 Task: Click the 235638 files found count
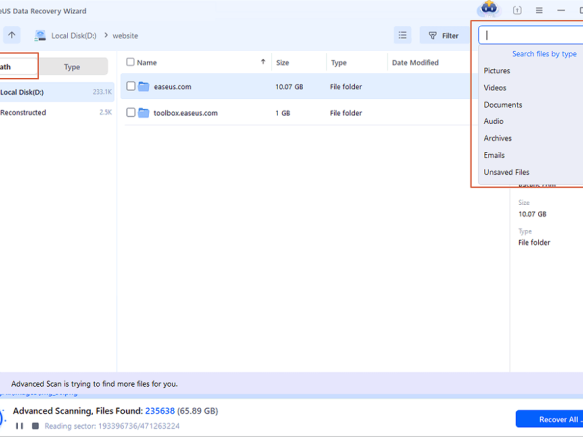(x=160, y=411)
